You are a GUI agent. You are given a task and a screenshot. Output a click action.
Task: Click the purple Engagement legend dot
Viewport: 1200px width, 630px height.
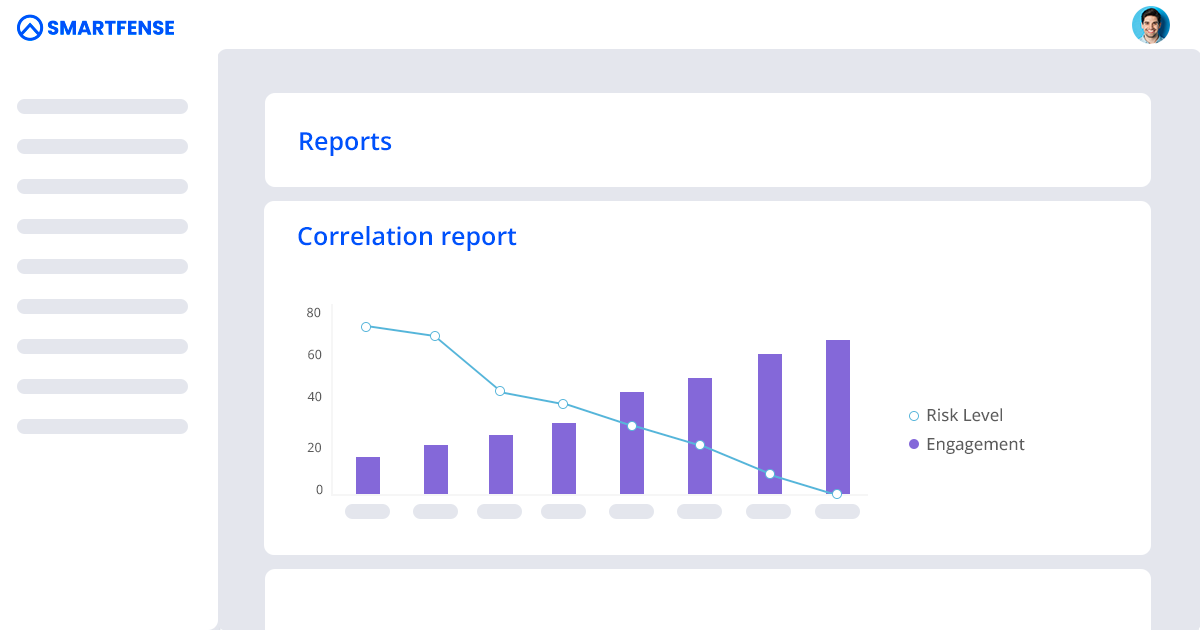pyautogui.click(x=914, y=444)
